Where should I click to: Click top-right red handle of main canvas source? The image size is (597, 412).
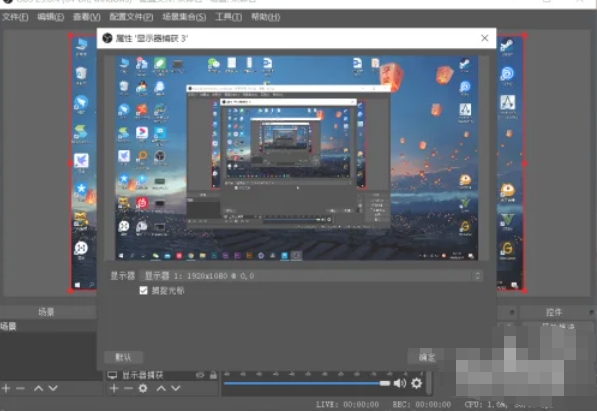coord(525,35)
